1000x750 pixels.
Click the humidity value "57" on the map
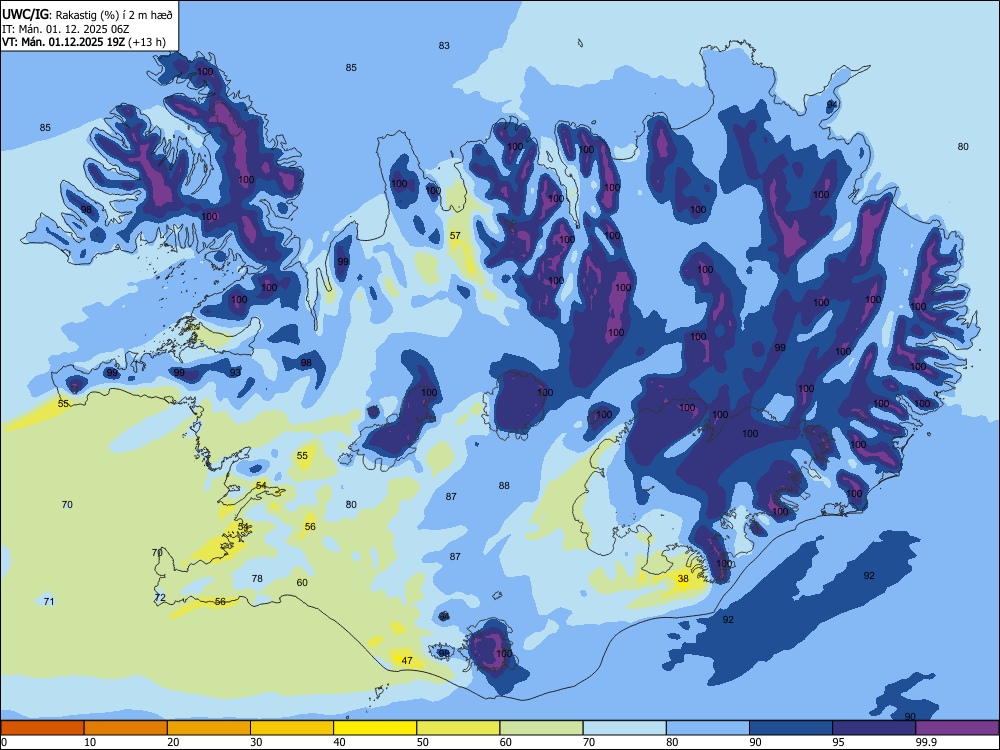455,235
